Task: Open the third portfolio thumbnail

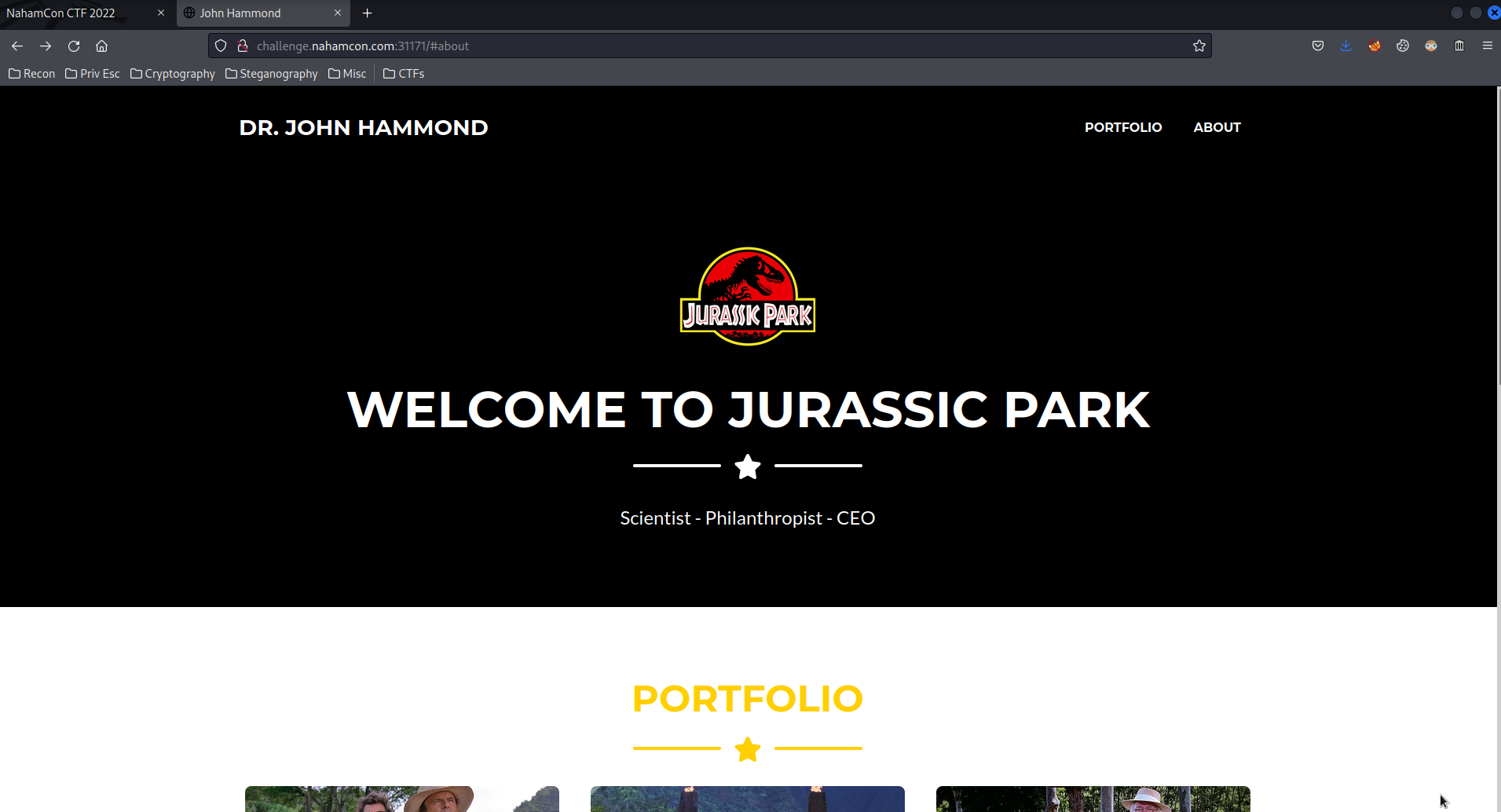Action: 1093,799
